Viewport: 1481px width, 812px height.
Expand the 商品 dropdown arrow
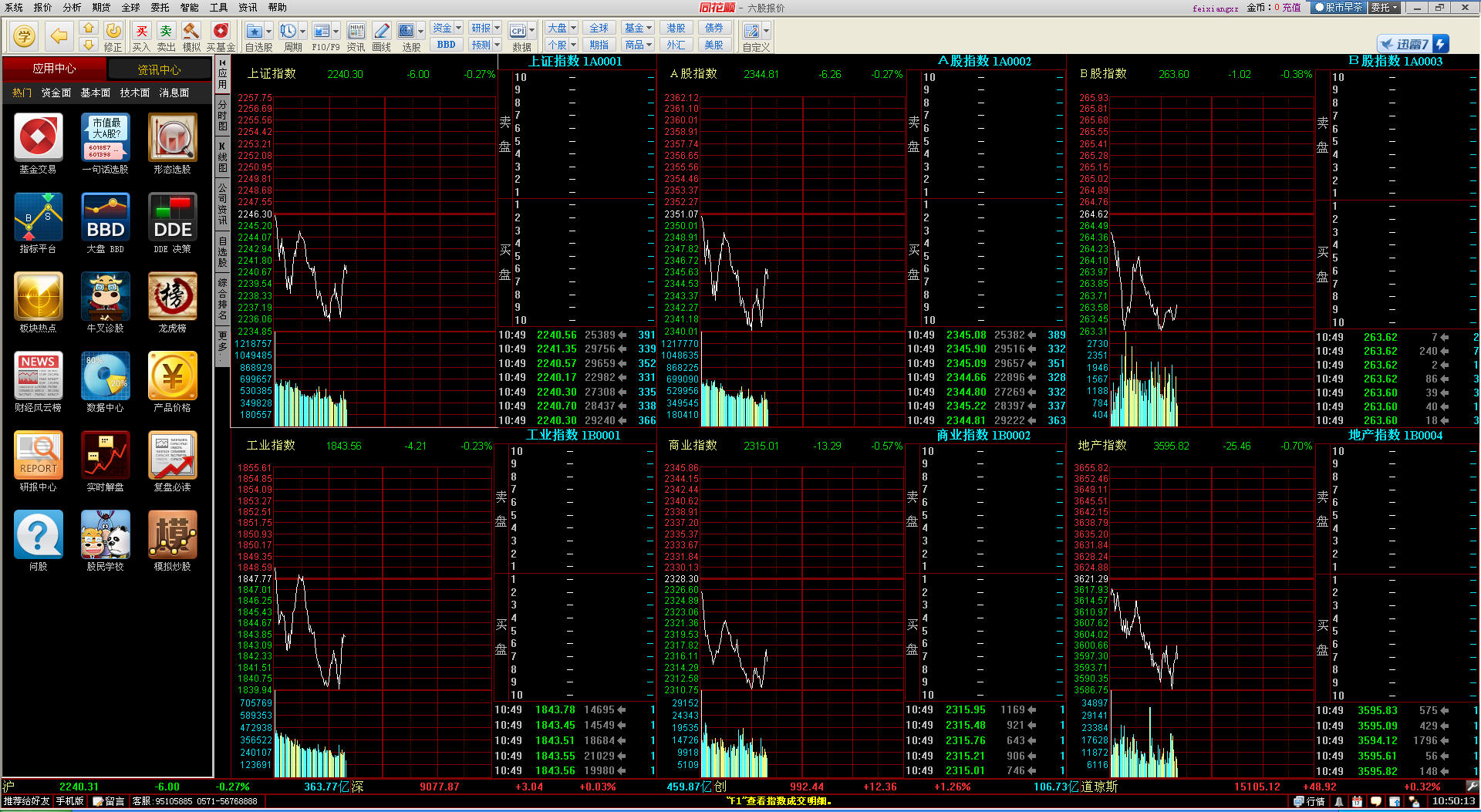tap(649, 45)
